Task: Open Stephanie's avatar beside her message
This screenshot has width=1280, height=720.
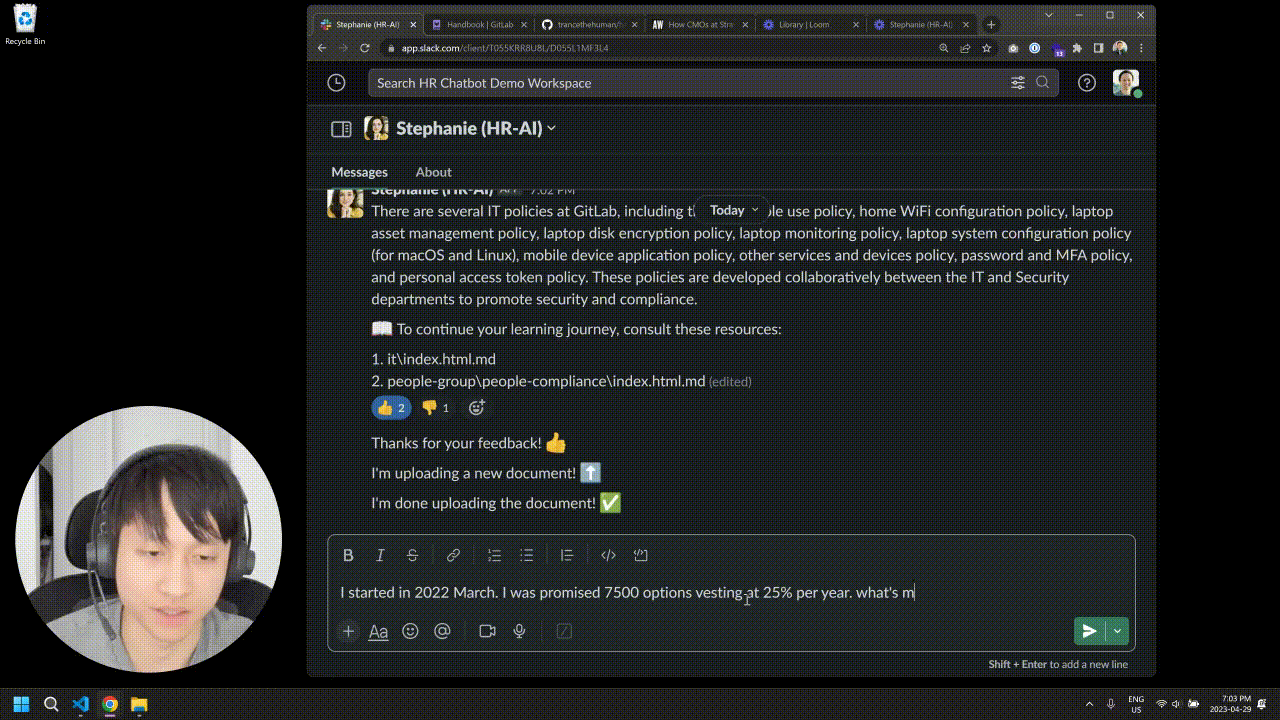Action: tap(345, 201)
